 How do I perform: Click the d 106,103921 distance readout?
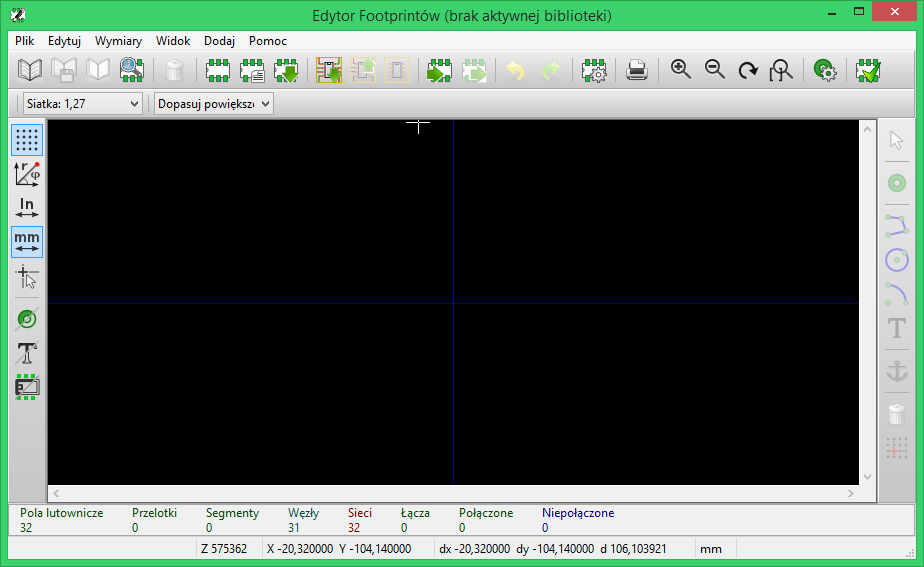(x=633, y=549)
